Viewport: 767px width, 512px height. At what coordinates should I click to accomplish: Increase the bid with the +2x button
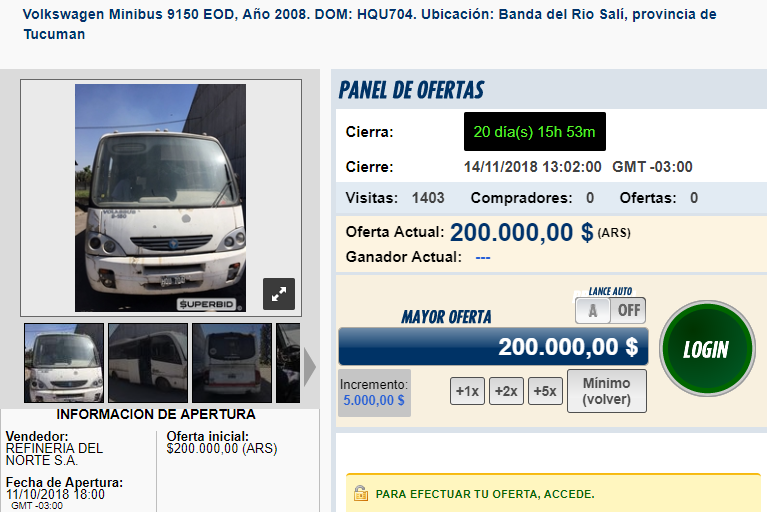coord(506,391)
